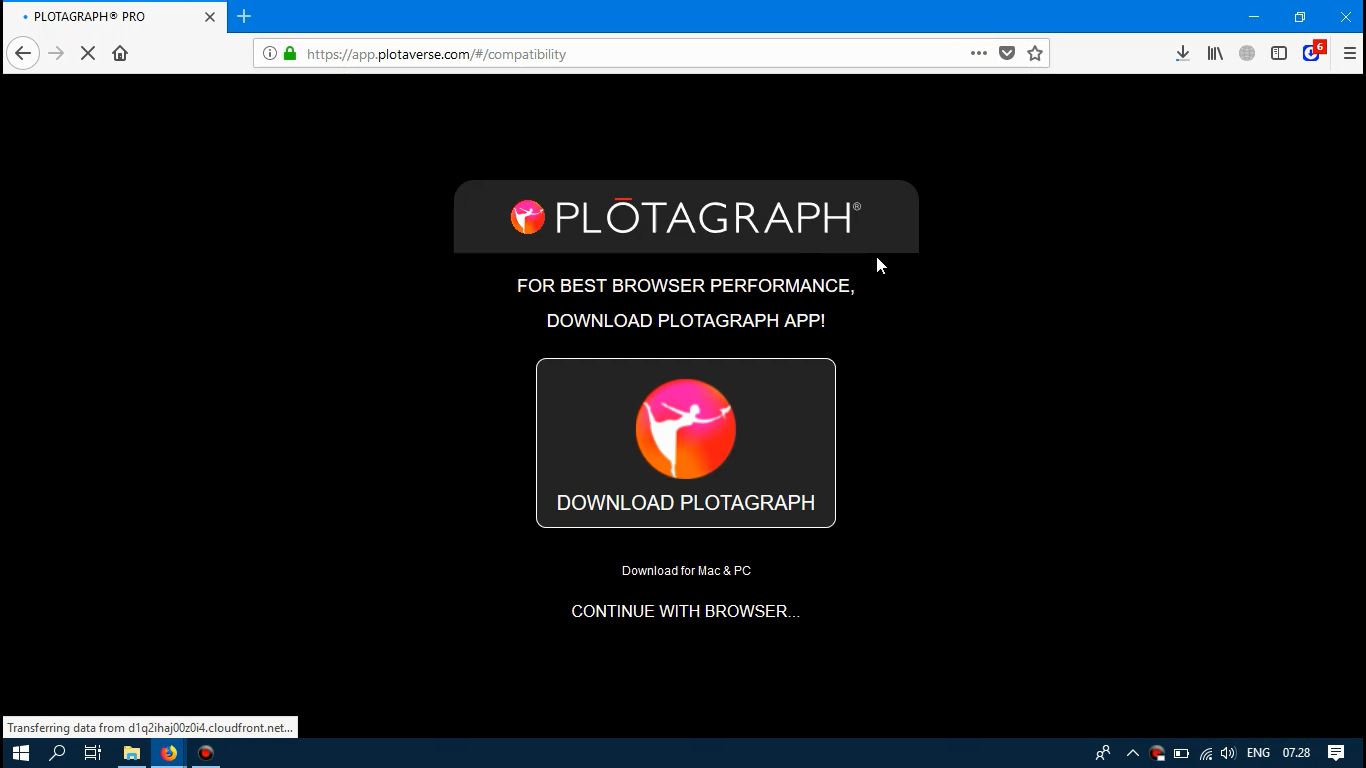Screen dimensions: 1366x768
Task: Open Windows taskbar search
Action: pyautogui.click(x=57, y=753)
